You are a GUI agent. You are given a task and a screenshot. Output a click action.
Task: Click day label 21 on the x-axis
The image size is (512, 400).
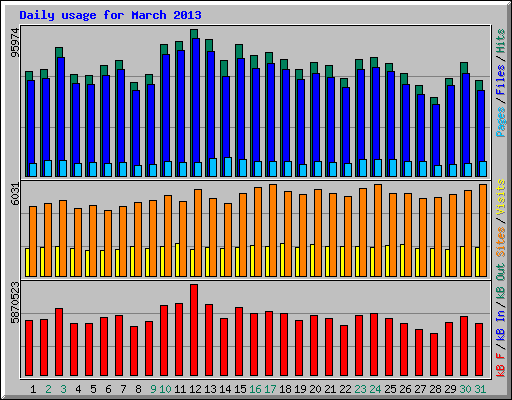330,389
